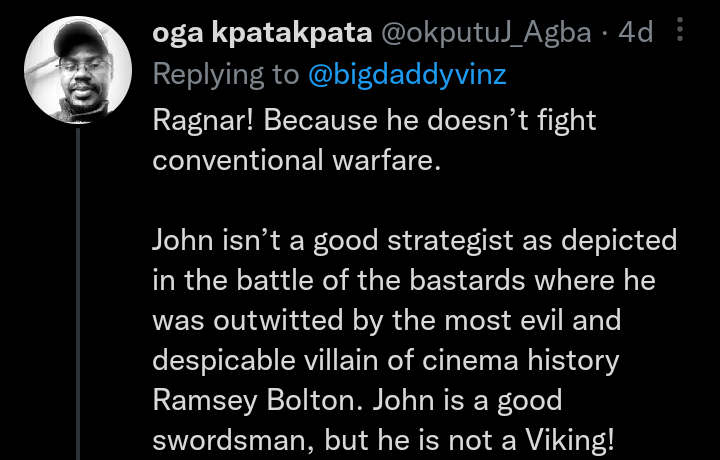Open the tweet's three-dot more options menu
The width and height of the screenshot is (720, 460).
[x=681, y=32]
